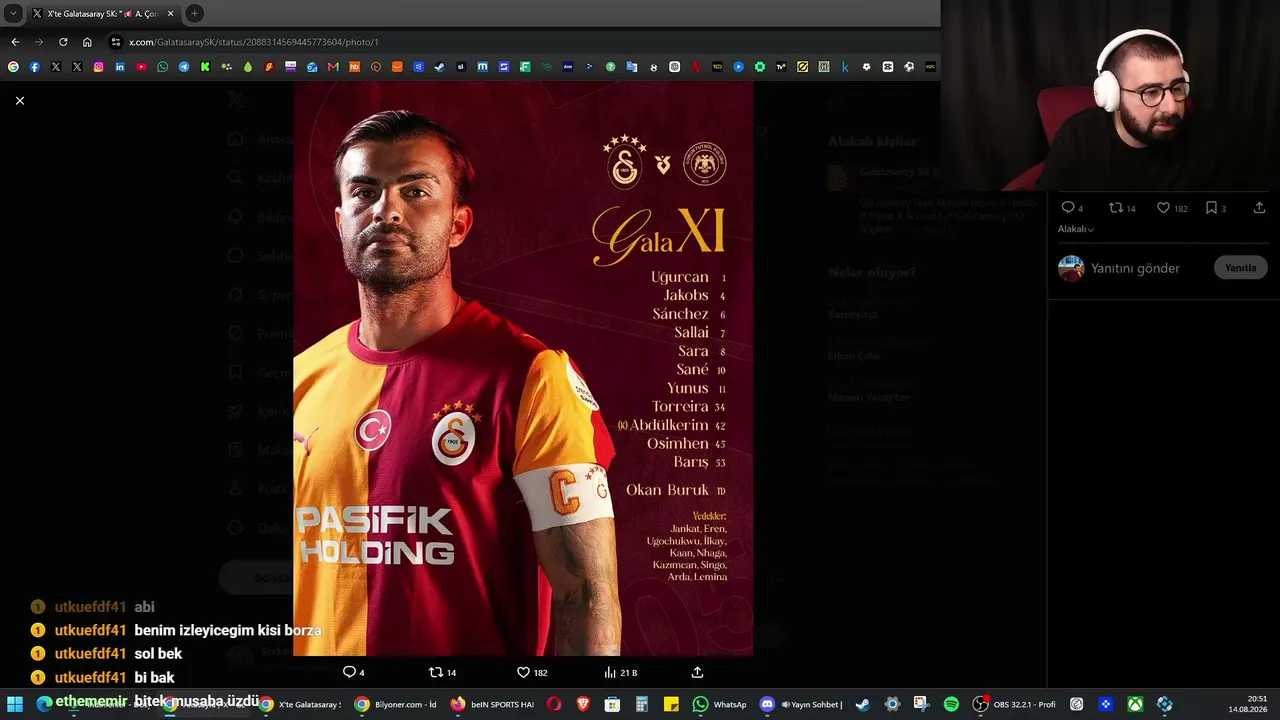Open the Google bookmark
The width and height of the screenshot is (1280, 720).
13,67
